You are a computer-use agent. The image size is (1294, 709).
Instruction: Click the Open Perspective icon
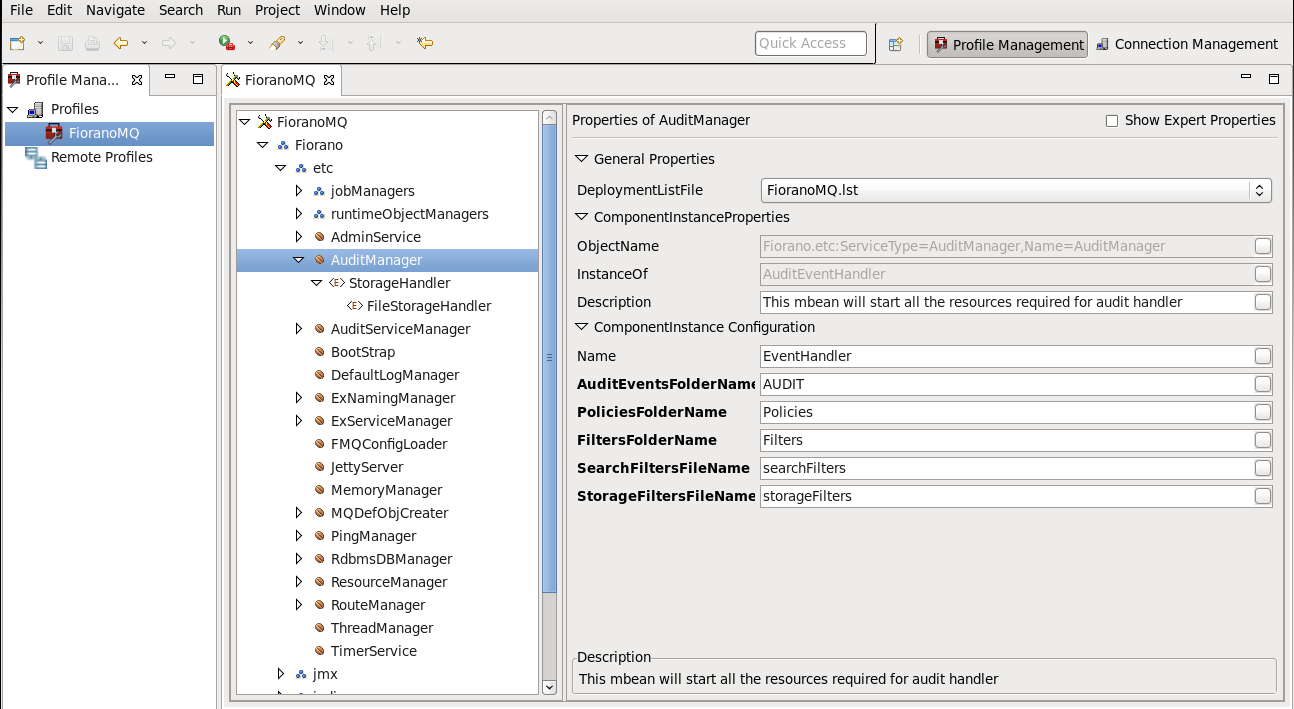896,44
